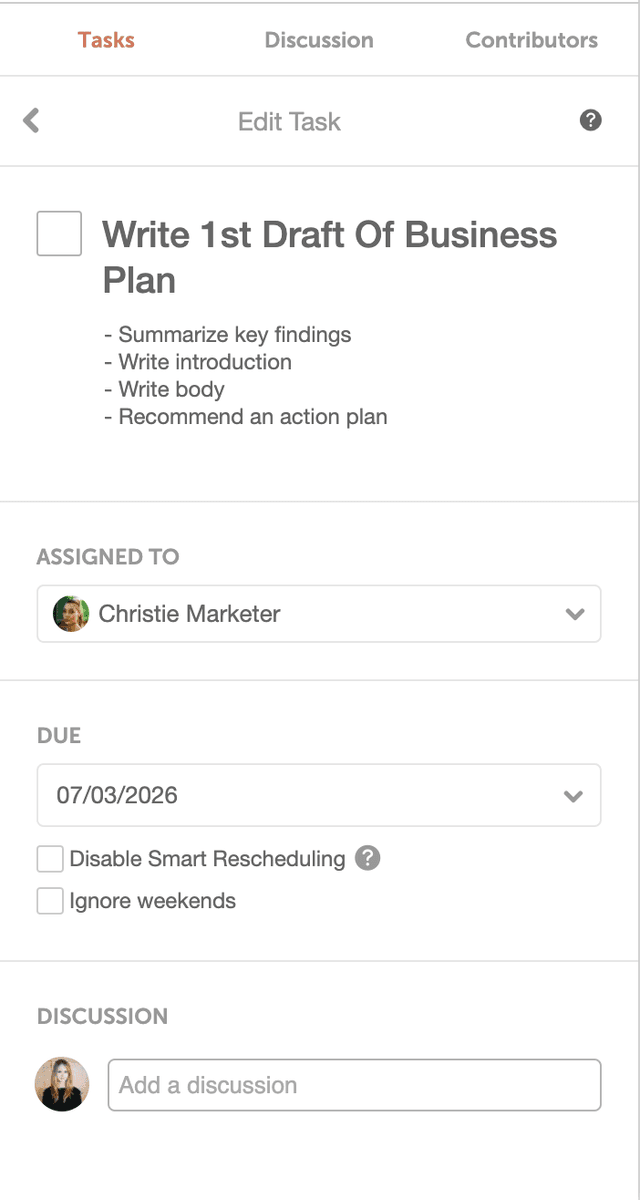Mark the business plan task complete
This screenshot has width=640, height=1200.
59,233
